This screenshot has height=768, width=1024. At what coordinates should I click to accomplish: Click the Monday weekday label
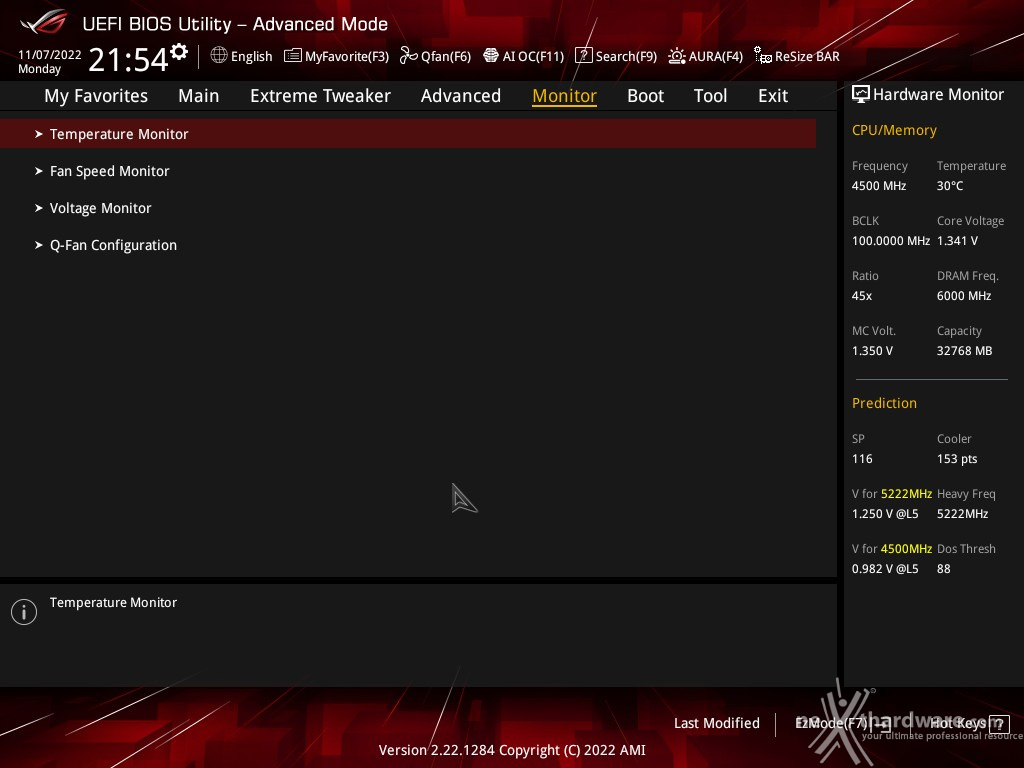(39, 69)
